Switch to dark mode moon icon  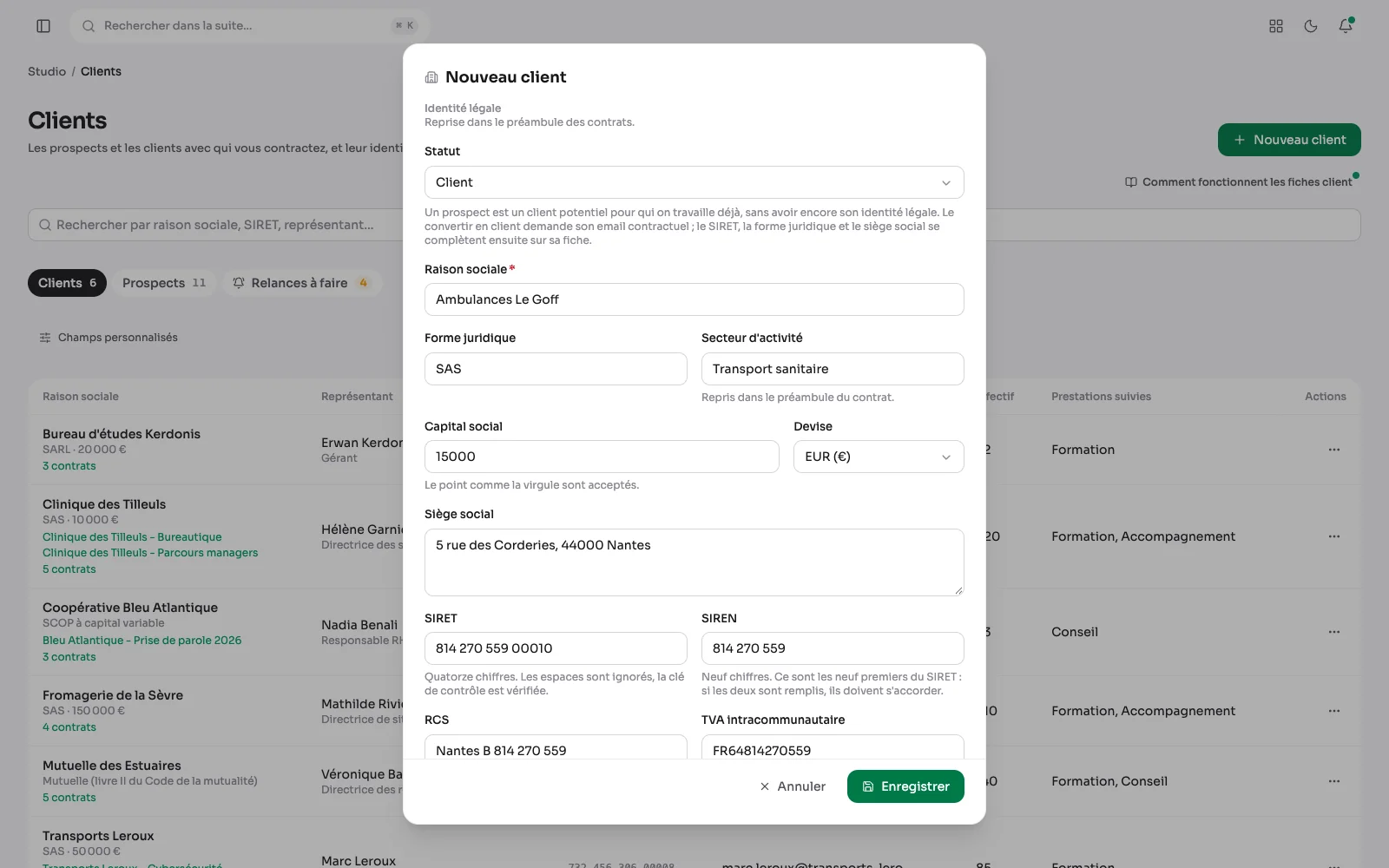[1311, 26]
